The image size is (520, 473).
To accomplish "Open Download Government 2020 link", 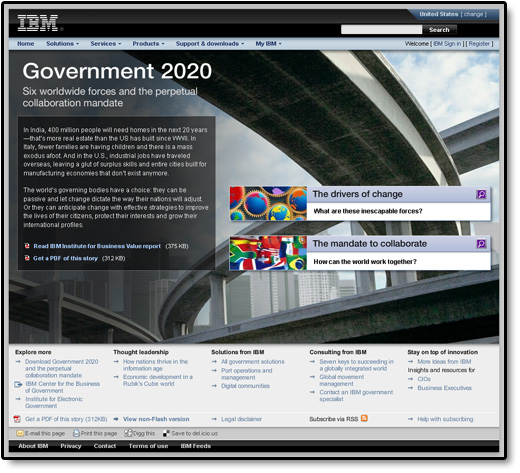I will coord(62,368).
